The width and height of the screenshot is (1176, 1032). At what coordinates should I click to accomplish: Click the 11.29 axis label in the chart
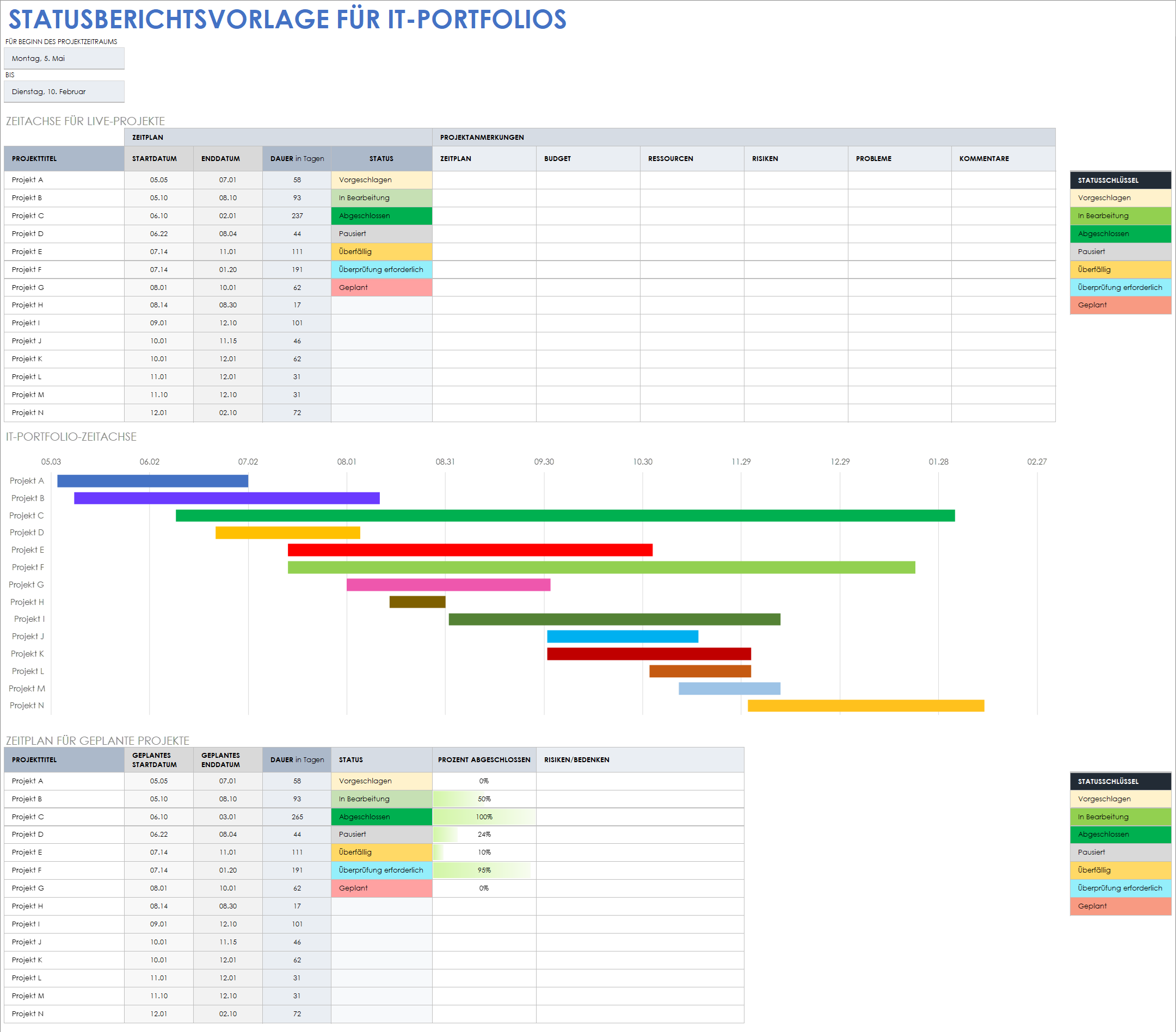[741, 462]
